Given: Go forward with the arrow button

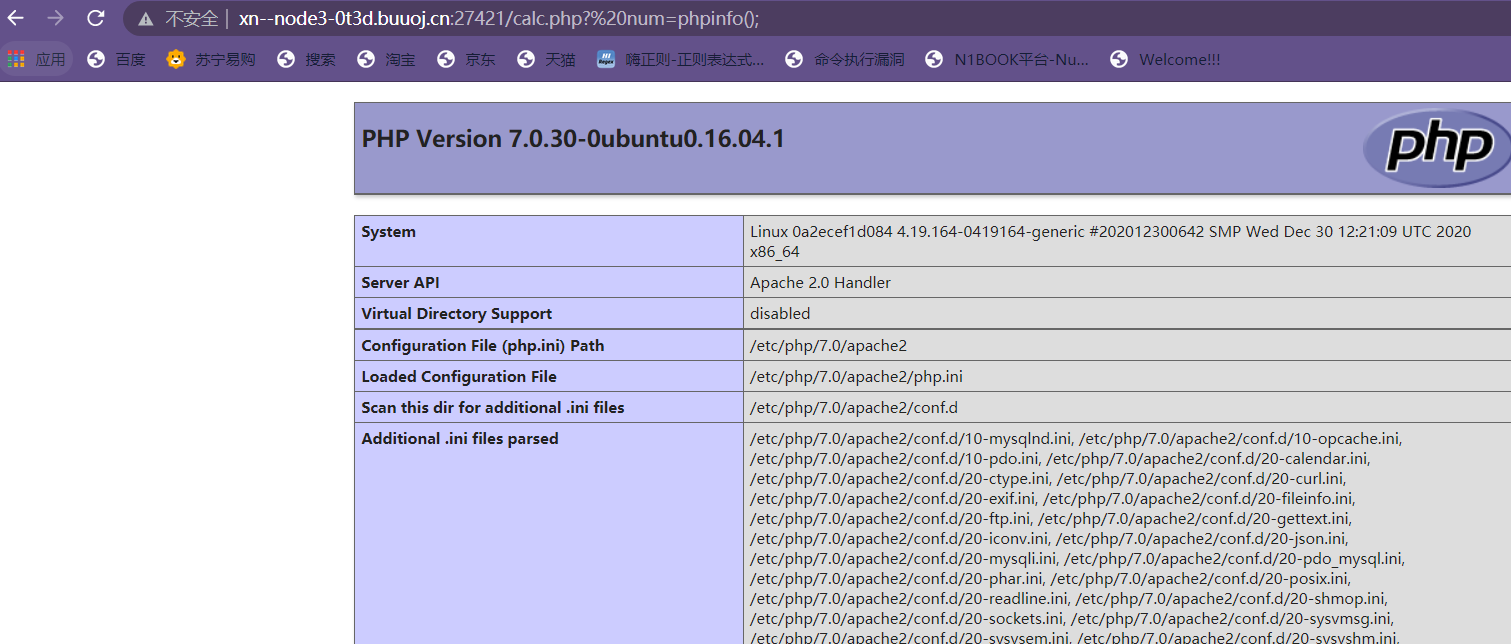Looking at the screenshot, I should point(55,18).
